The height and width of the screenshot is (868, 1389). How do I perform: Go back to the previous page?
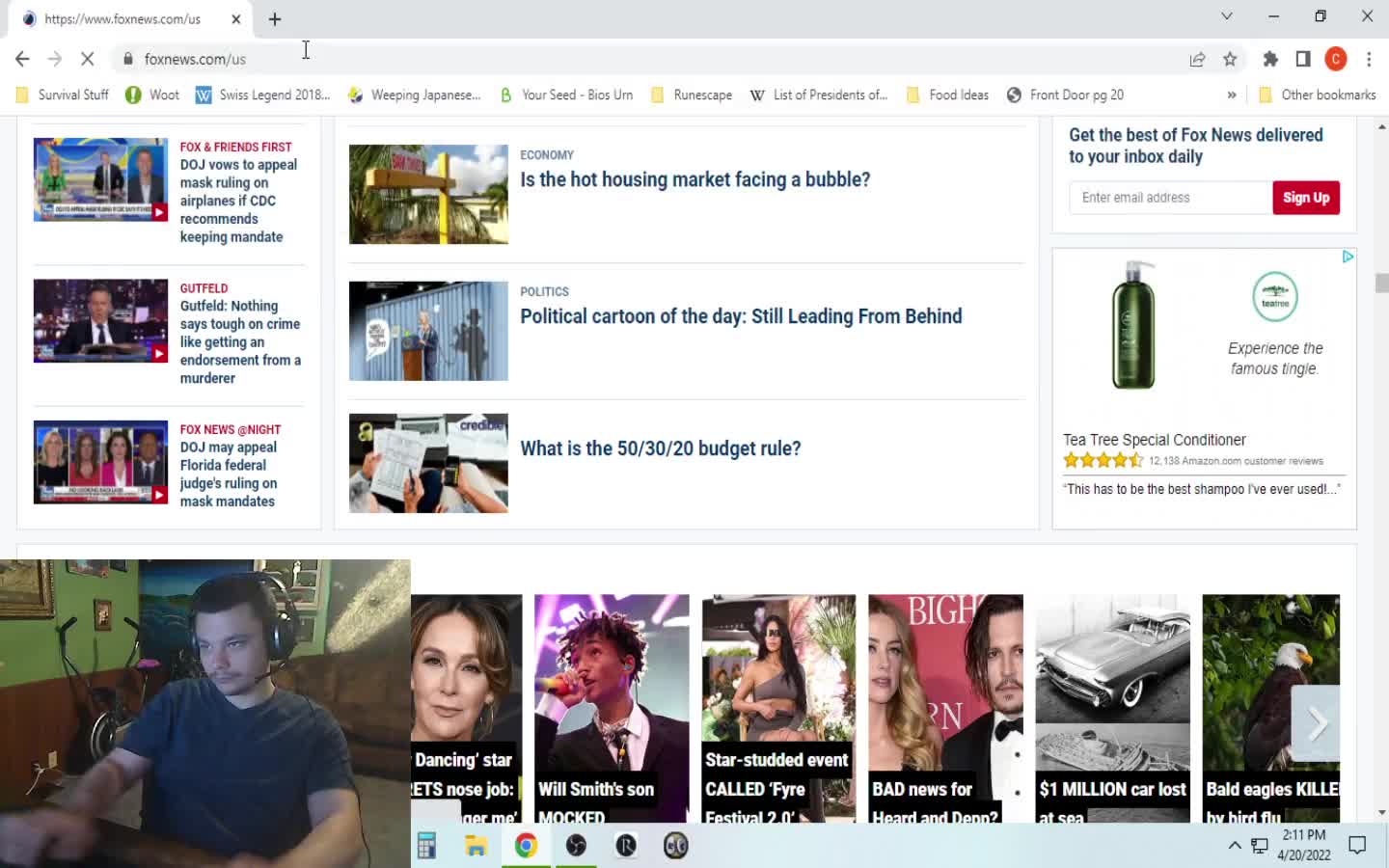pyautogui.click(x=22, y=59)
